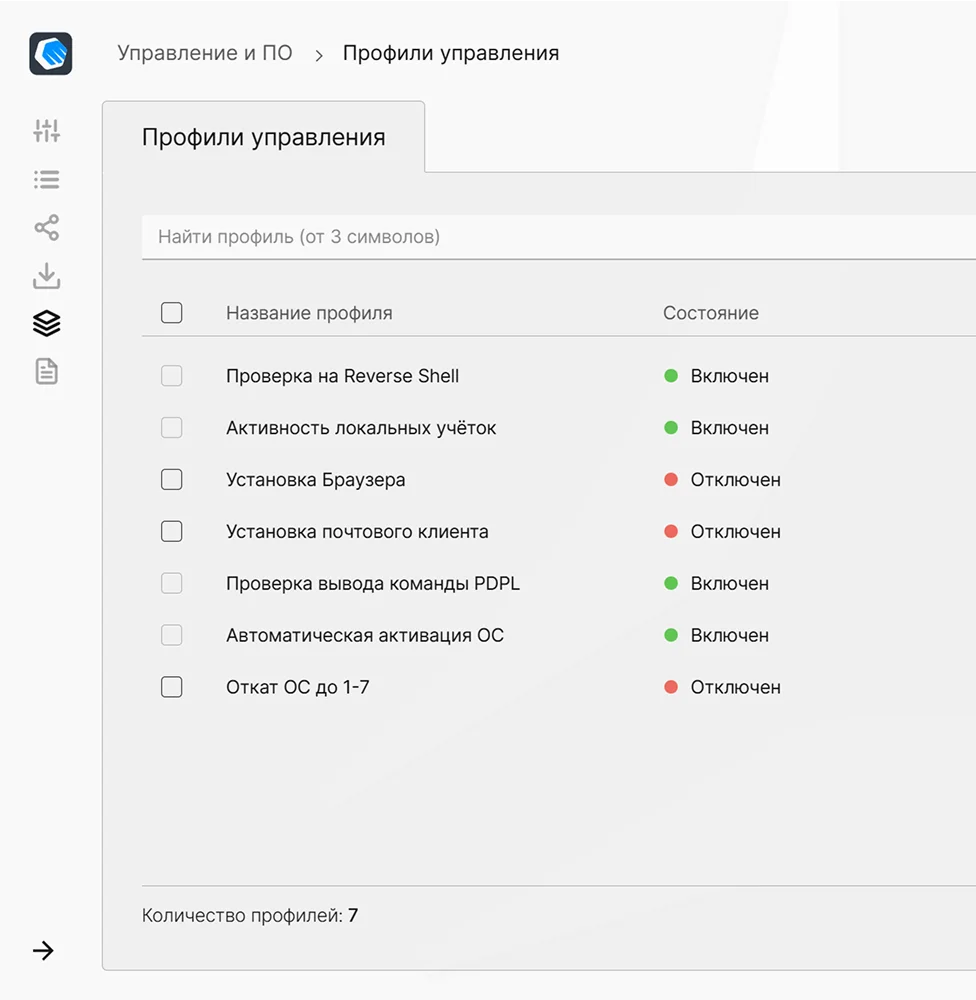
Task: Click Профили управления in the breadcrumb
Action: pyautogui.click(x=451, y=53)
